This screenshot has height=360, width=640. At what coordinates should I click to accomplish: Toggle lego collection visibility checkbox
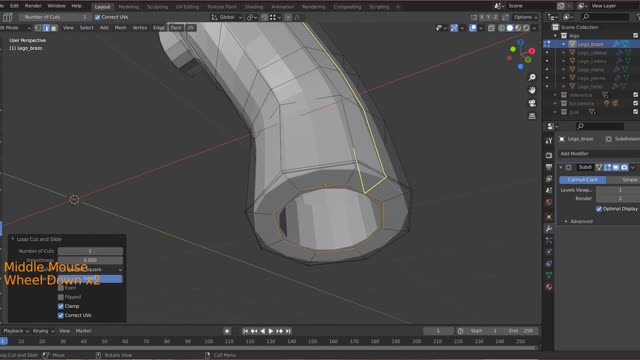636,36
